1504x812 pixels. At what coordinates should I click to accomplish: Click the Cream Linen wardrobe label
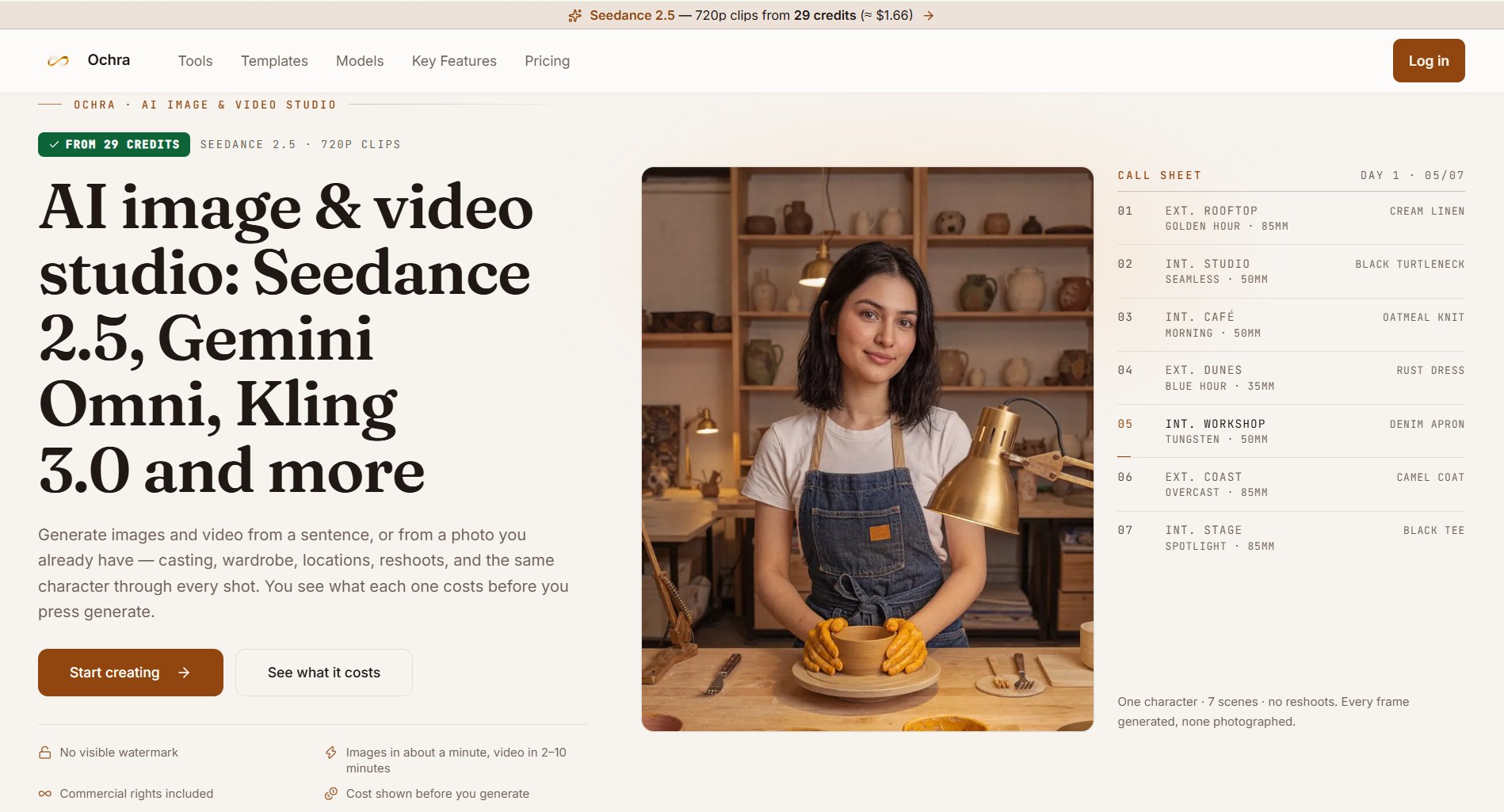pos(1427,212)
